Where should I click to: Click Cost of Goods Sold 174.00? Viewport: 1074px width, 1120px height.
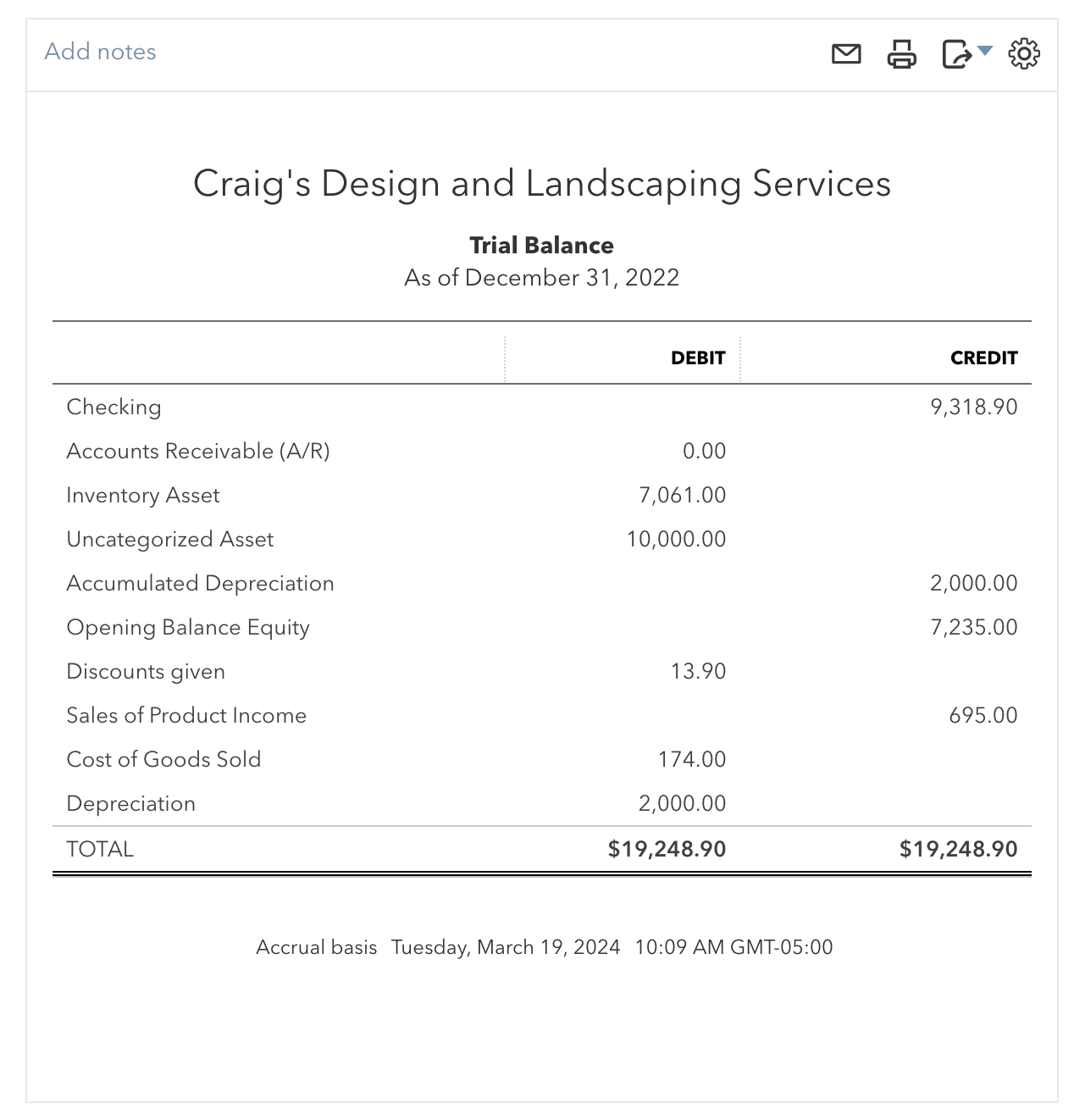[692, 760]
